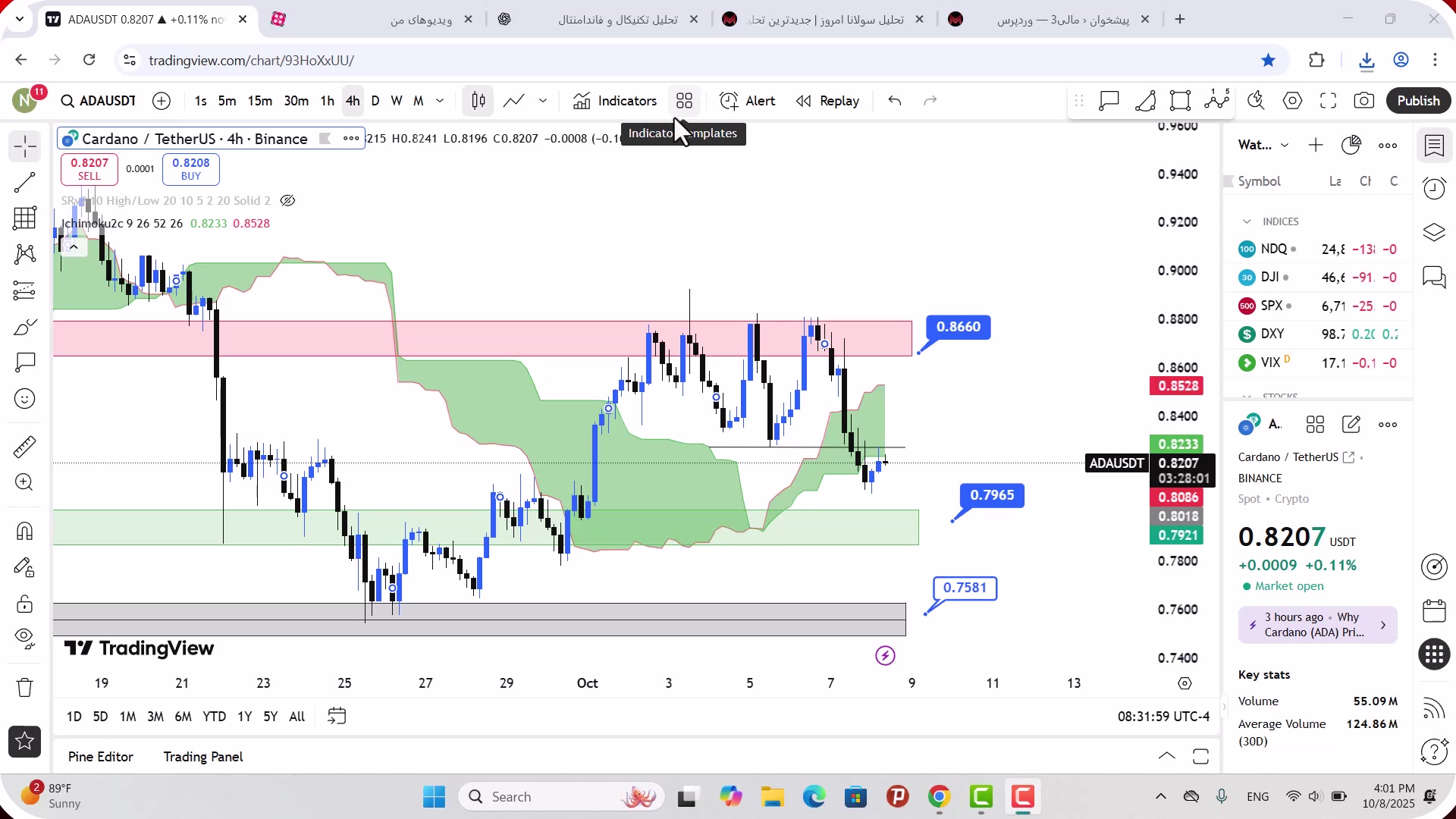Viewport: 1456px width, 819px height.
Task: Toggle visibility of SR High/Low indicator
Action: click(287, 201)
